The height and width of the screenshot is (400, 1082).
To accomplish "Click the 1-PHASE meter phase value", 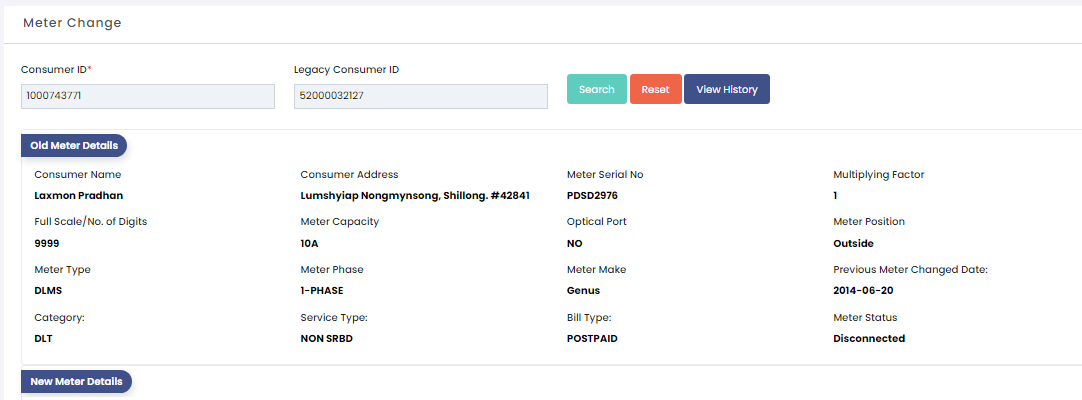I will coord(322,290).
